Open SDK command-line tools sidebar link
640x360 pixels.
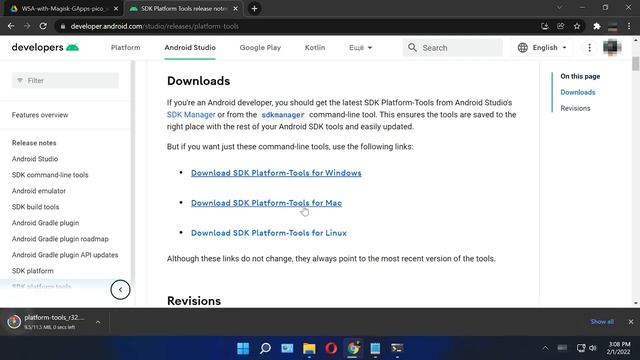50,175
